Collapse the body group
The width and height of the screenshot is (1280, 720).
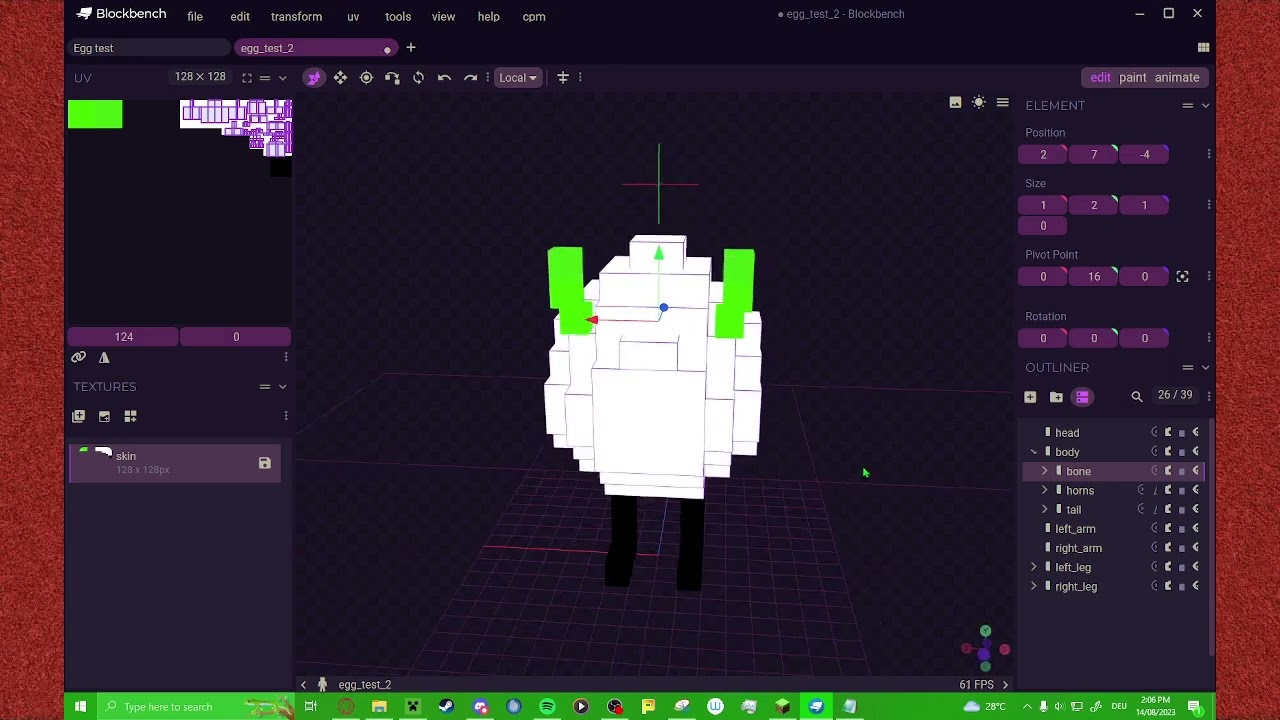[1034, 452]
